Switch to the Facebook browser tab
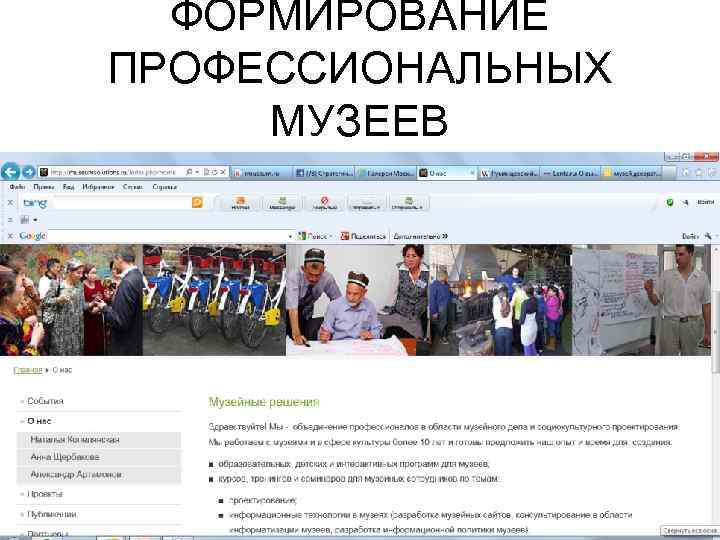The image size is (720, 540). 324,173
